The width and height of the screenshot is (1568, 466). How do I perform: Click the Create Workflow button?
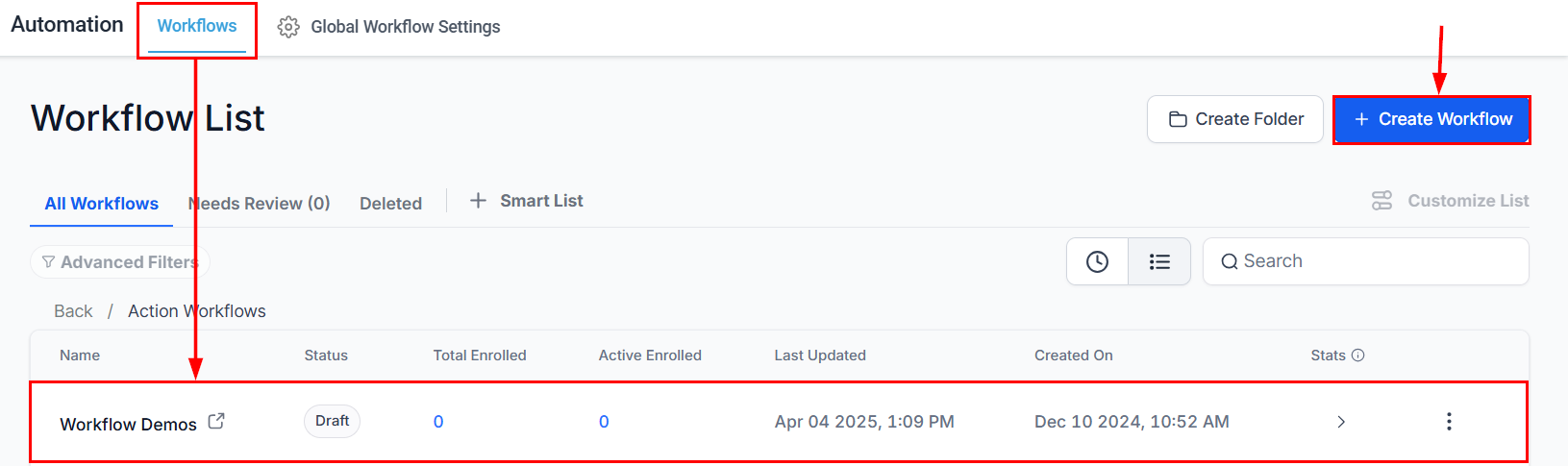click(1431, 119)
